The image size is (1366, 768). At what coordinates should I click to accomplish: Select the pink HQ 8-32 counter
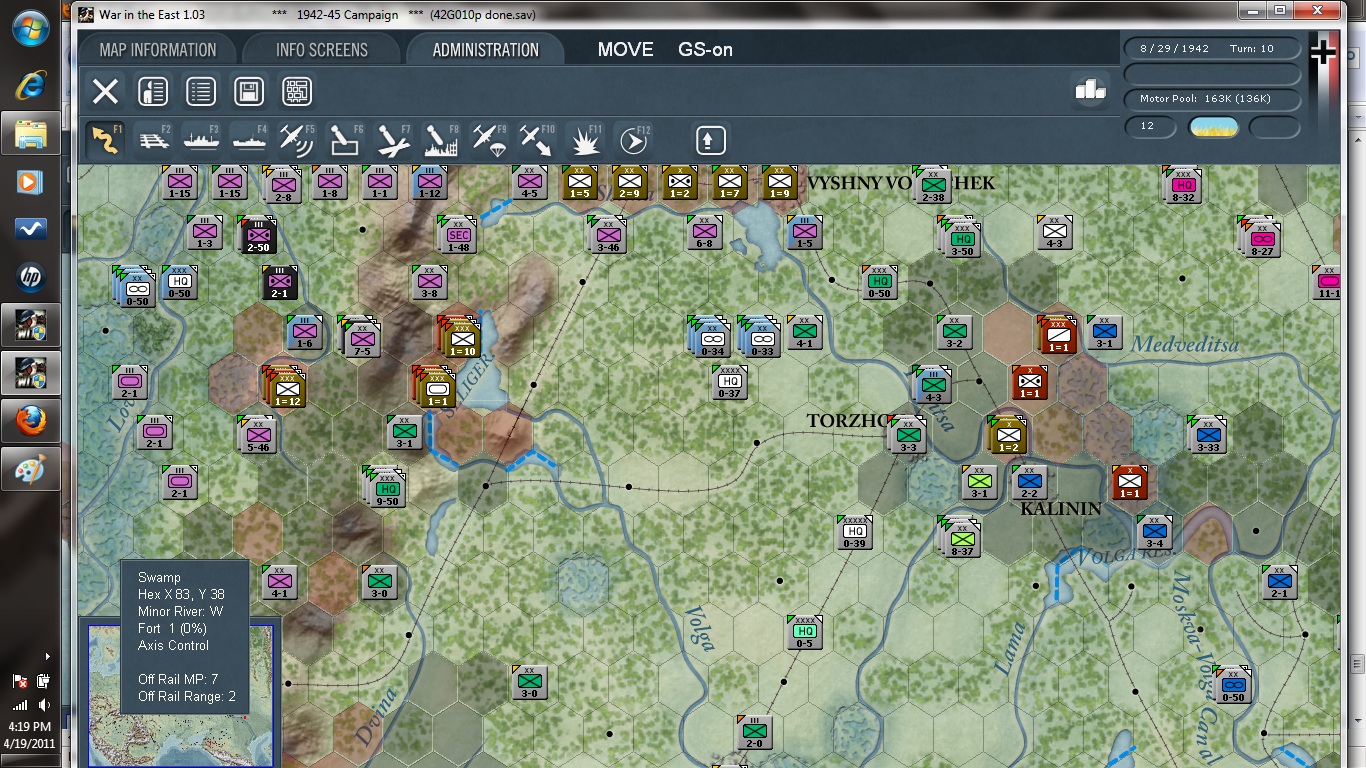pos(1183,184)
